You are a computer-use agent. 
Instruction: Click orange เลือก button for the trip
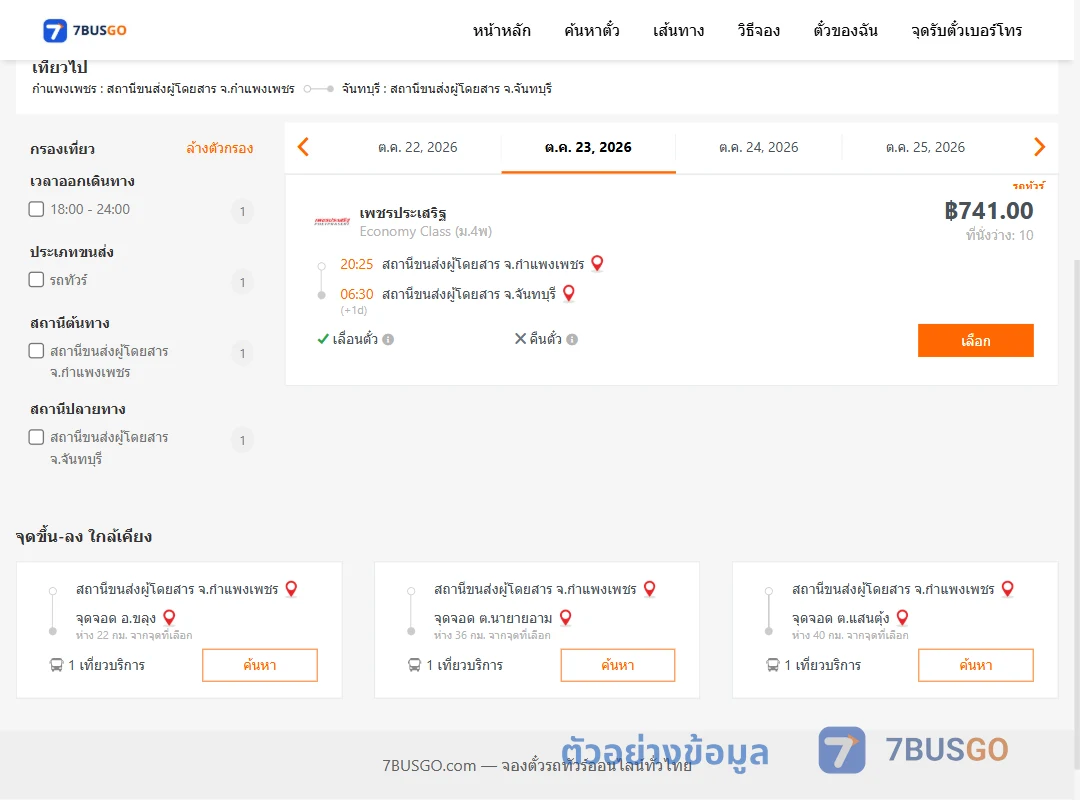975,340
